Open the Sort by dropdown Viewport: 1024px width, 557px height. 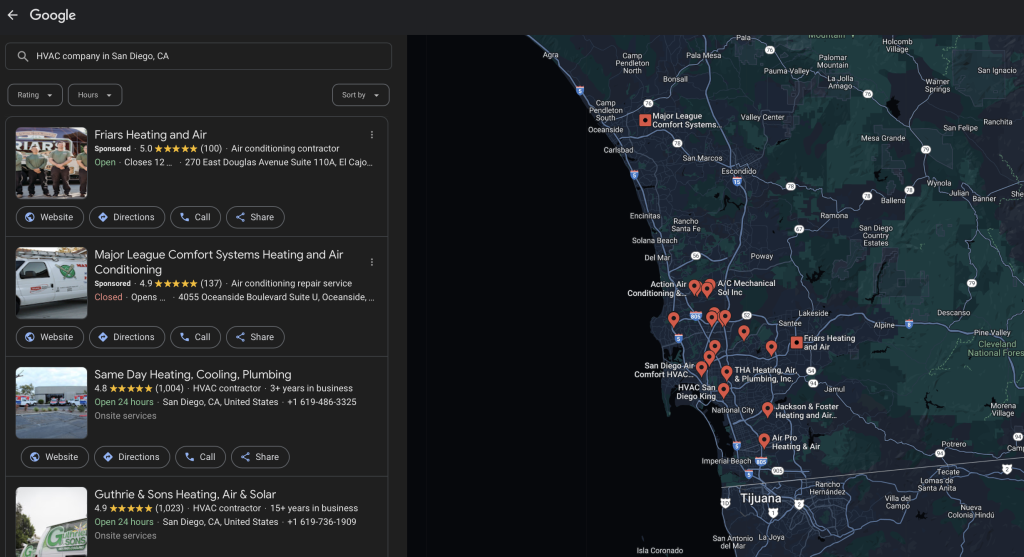pos(360,95)
